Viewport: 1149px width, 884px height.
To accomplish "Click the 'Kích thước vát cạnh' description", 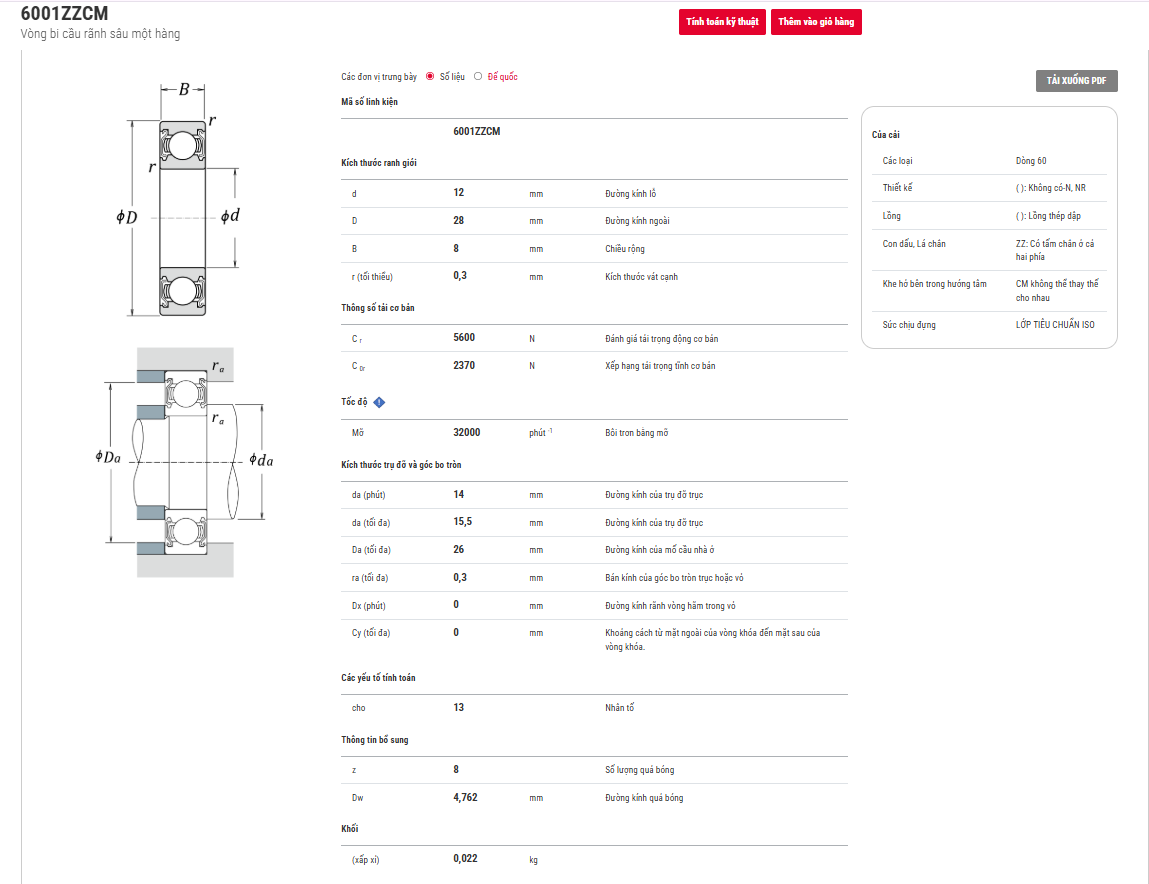I will click(641, 277).
